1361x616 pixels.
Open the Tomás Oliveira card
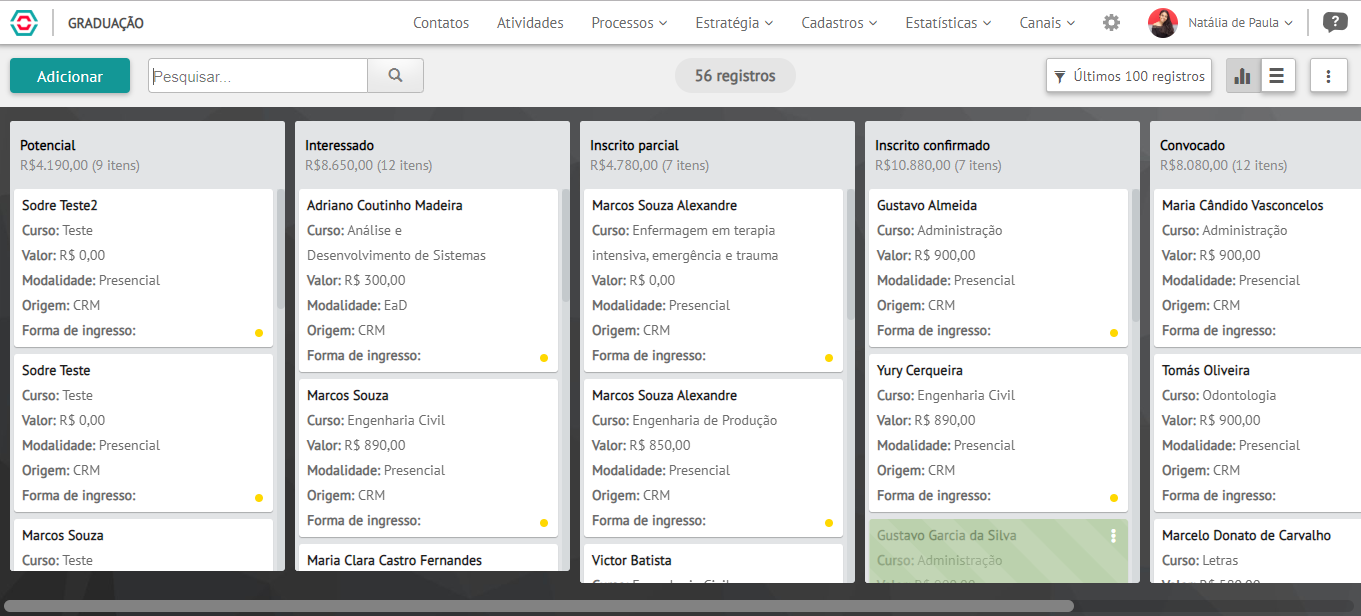click(x=1257, y=433)
